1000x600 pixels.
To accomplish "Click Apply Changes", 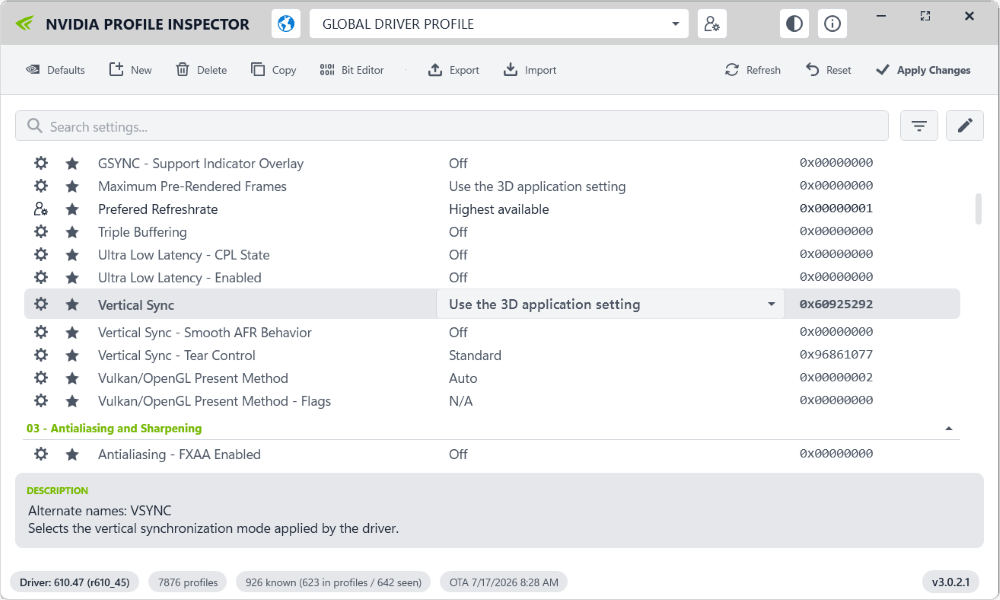I will [923, 70].
